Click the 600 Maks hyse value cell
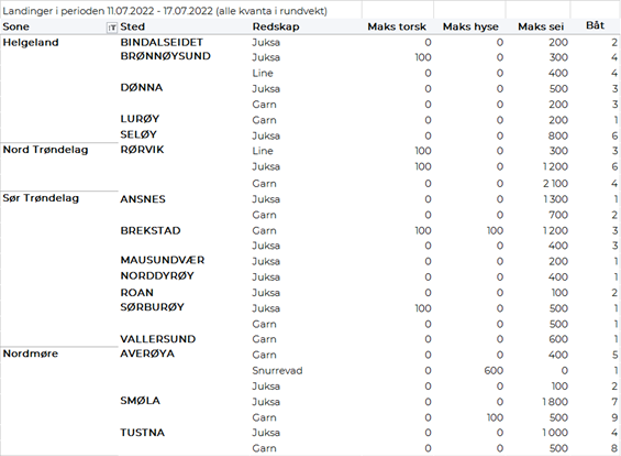The width and height of the screenshot is (621, 456). [492, 370]
